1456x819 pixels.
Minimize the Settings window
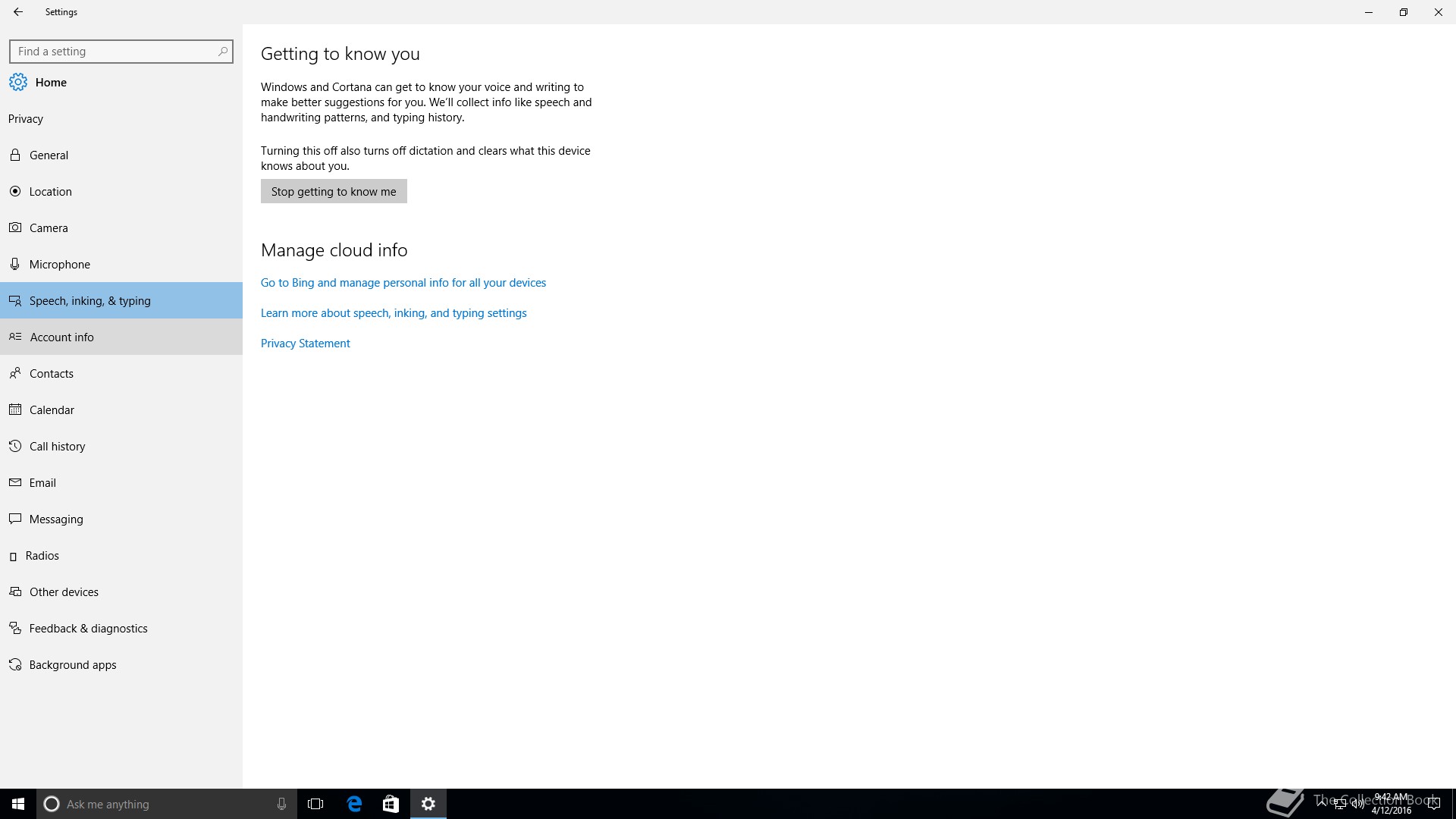(x=1369, y=12)
